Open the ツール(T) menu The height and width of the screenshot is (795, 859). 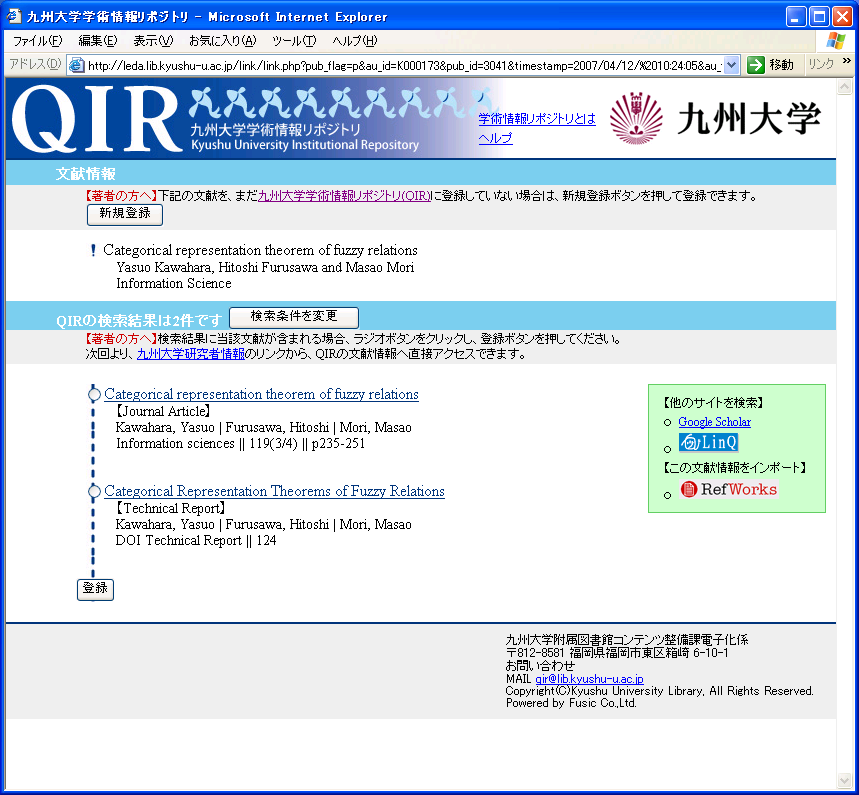click(x=293, y=41)
